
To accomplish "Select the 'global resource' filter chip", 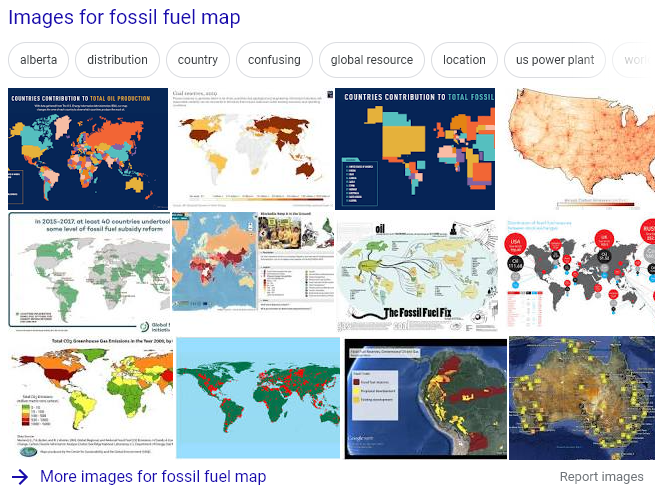I will [x=372, y=60].
